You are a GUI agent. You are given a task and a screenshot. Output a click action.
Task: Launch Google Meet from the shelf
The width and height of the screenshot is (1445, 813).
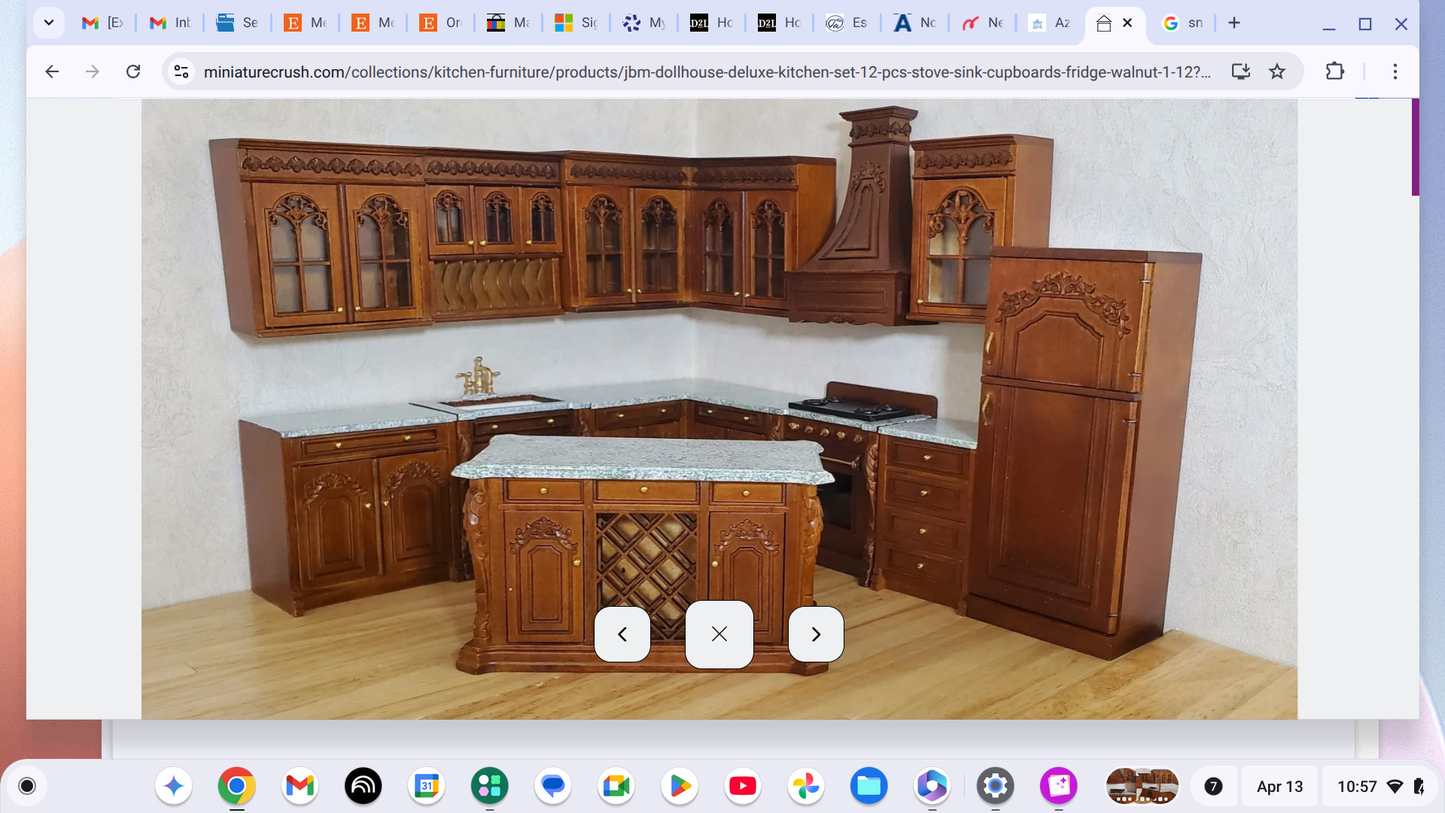click(x=616, y=786)
